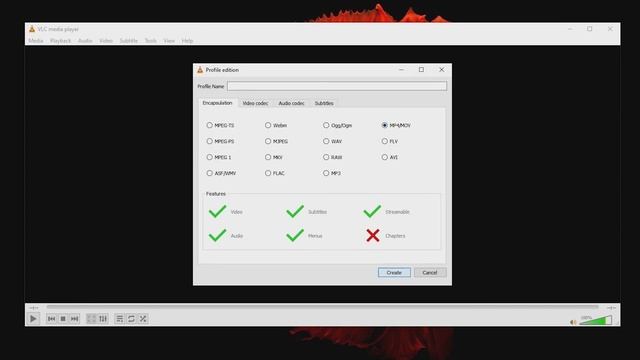Click the Profile Name input field
The width and height of the screenshot is (640, 360).
pos(337,86)
